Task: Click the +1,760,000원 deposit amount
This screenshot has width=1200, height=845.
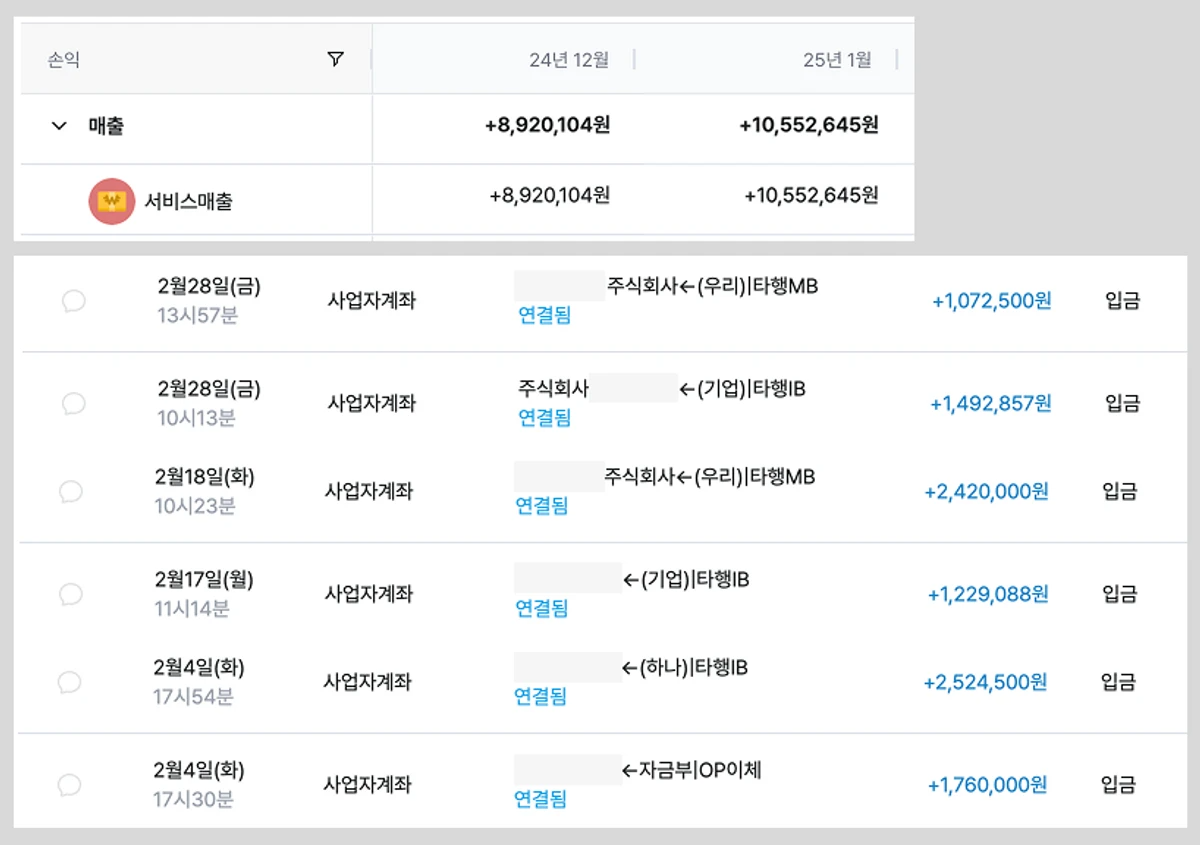Action: (987, 785)
